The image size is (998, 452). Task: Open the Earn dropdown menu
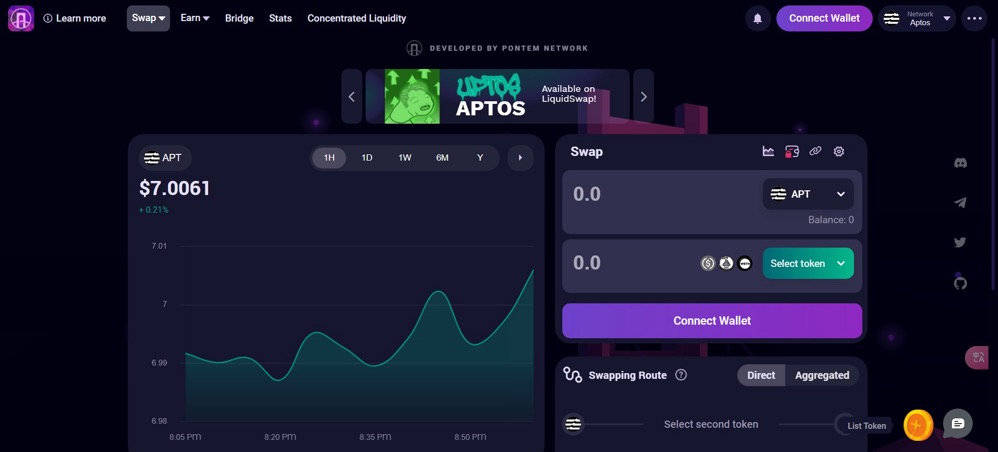195,18
